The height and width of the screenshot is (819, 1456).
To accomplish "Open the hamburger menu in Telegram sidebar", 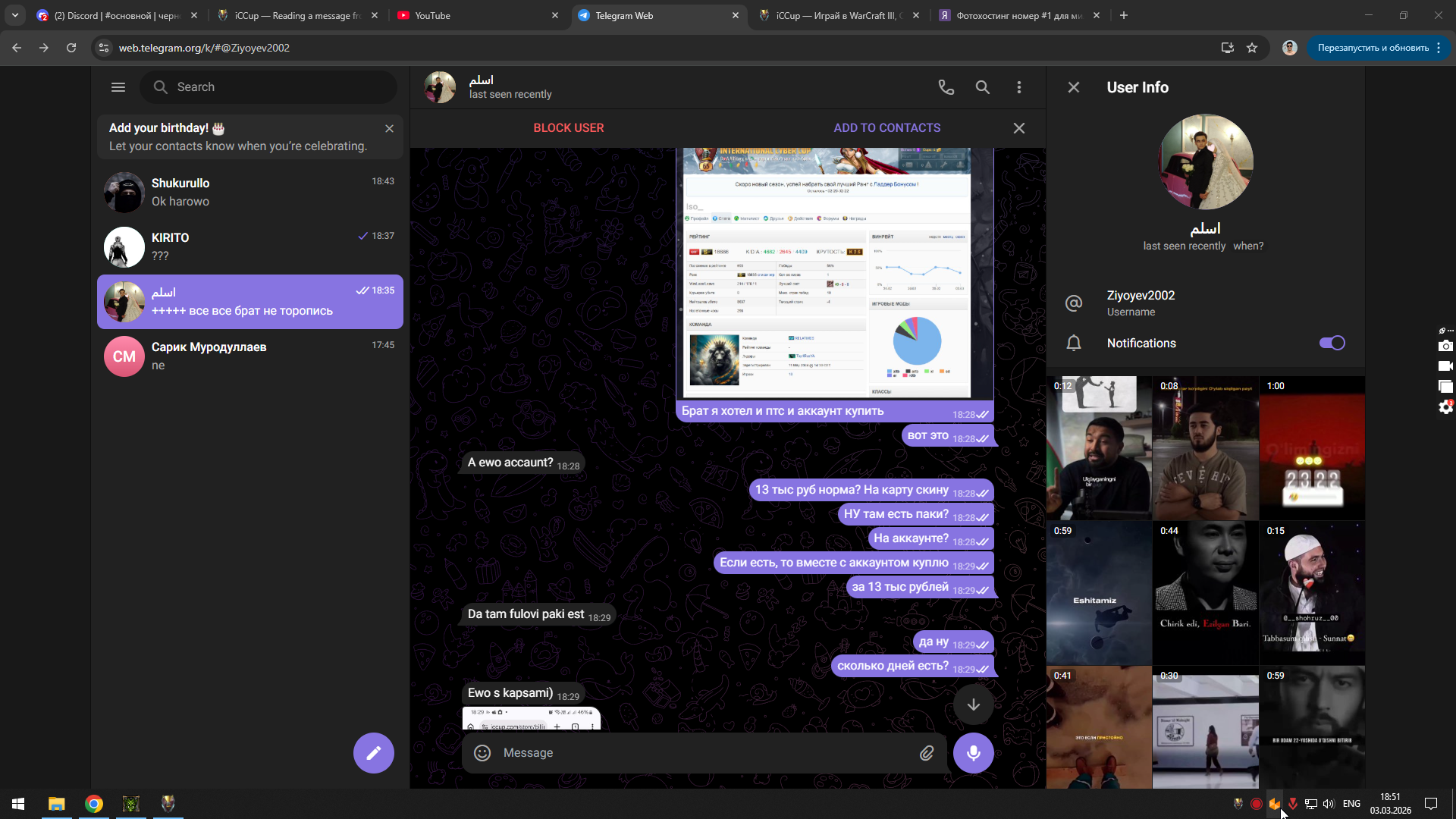I will coord(118,87).
